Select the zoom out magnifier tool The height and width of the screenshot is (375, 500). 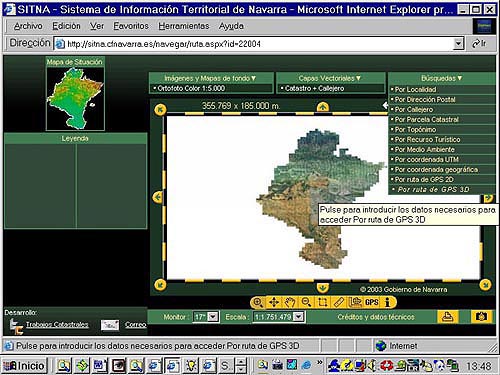point(306,303)
